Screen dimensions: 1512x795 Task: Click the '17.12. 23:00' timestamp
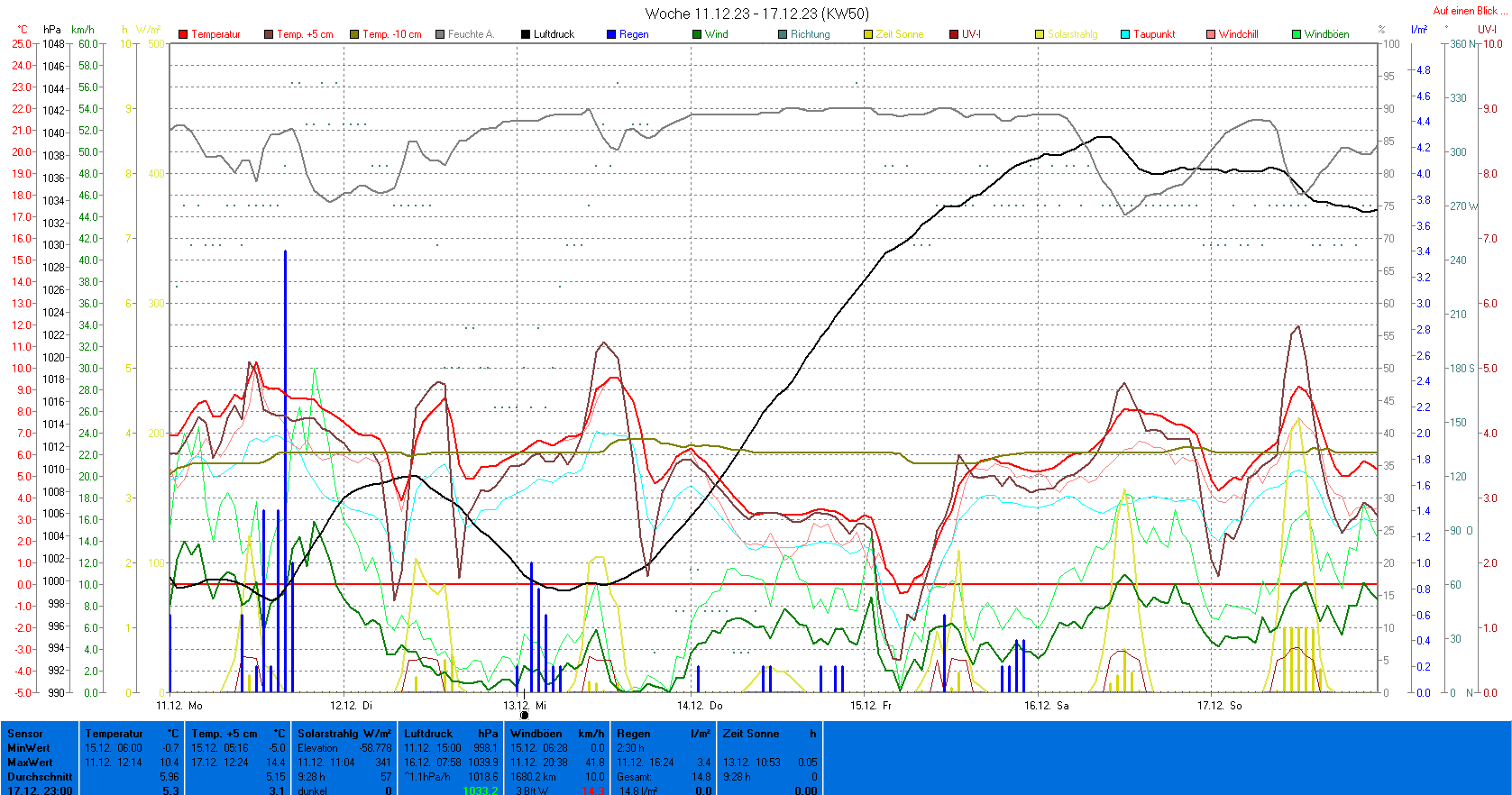click(40, 790)
